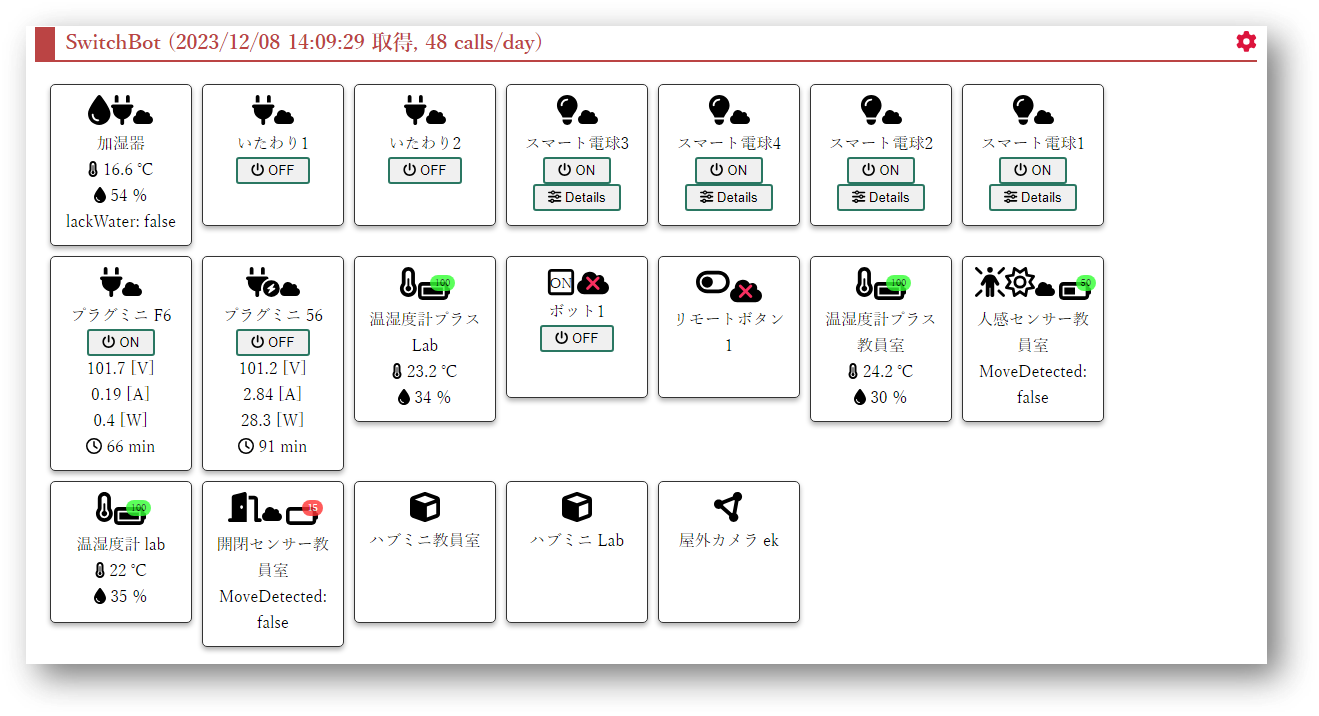
Task: Click the clock icon beside 66 min
Action: (94, 446)
